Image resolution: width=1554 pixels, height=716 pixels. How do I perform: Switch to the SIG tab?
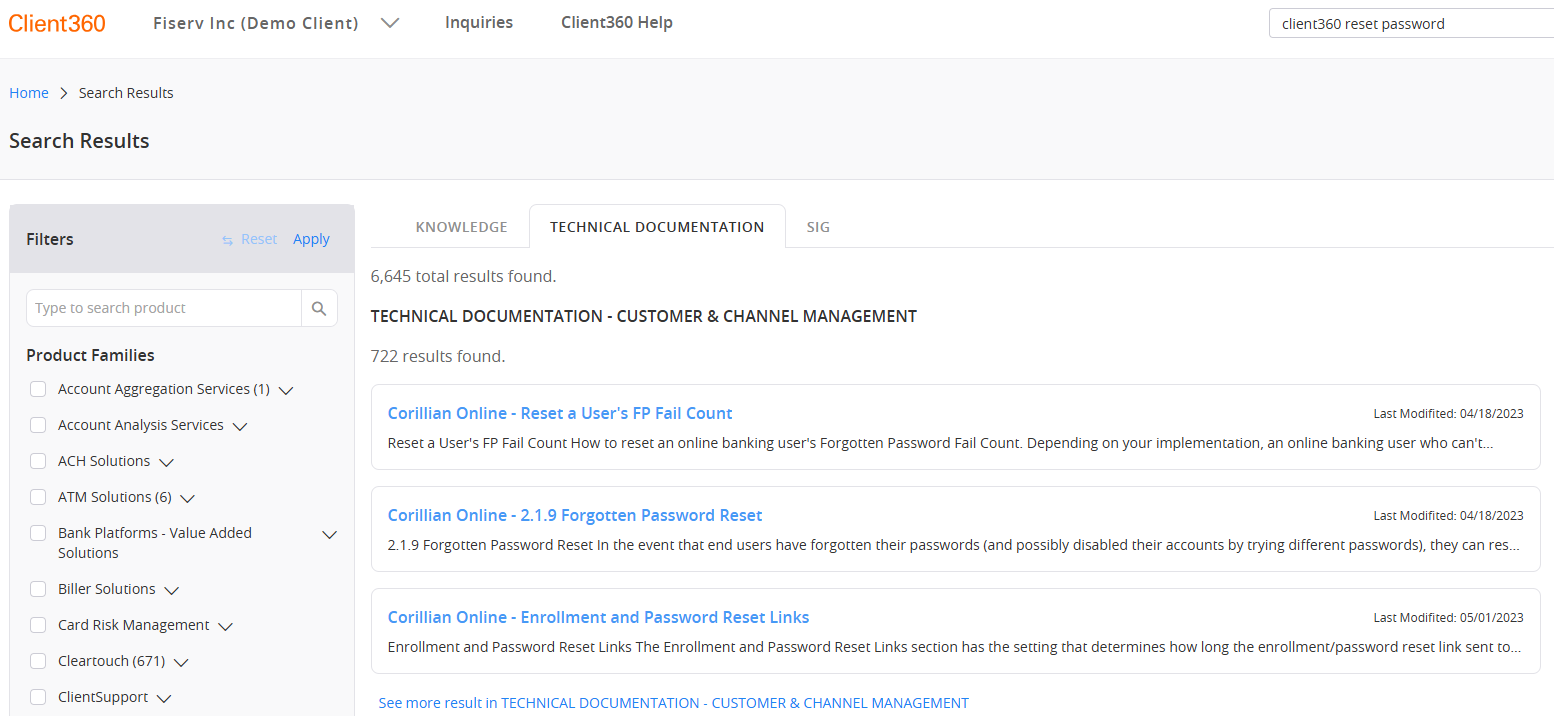[818, 227]
